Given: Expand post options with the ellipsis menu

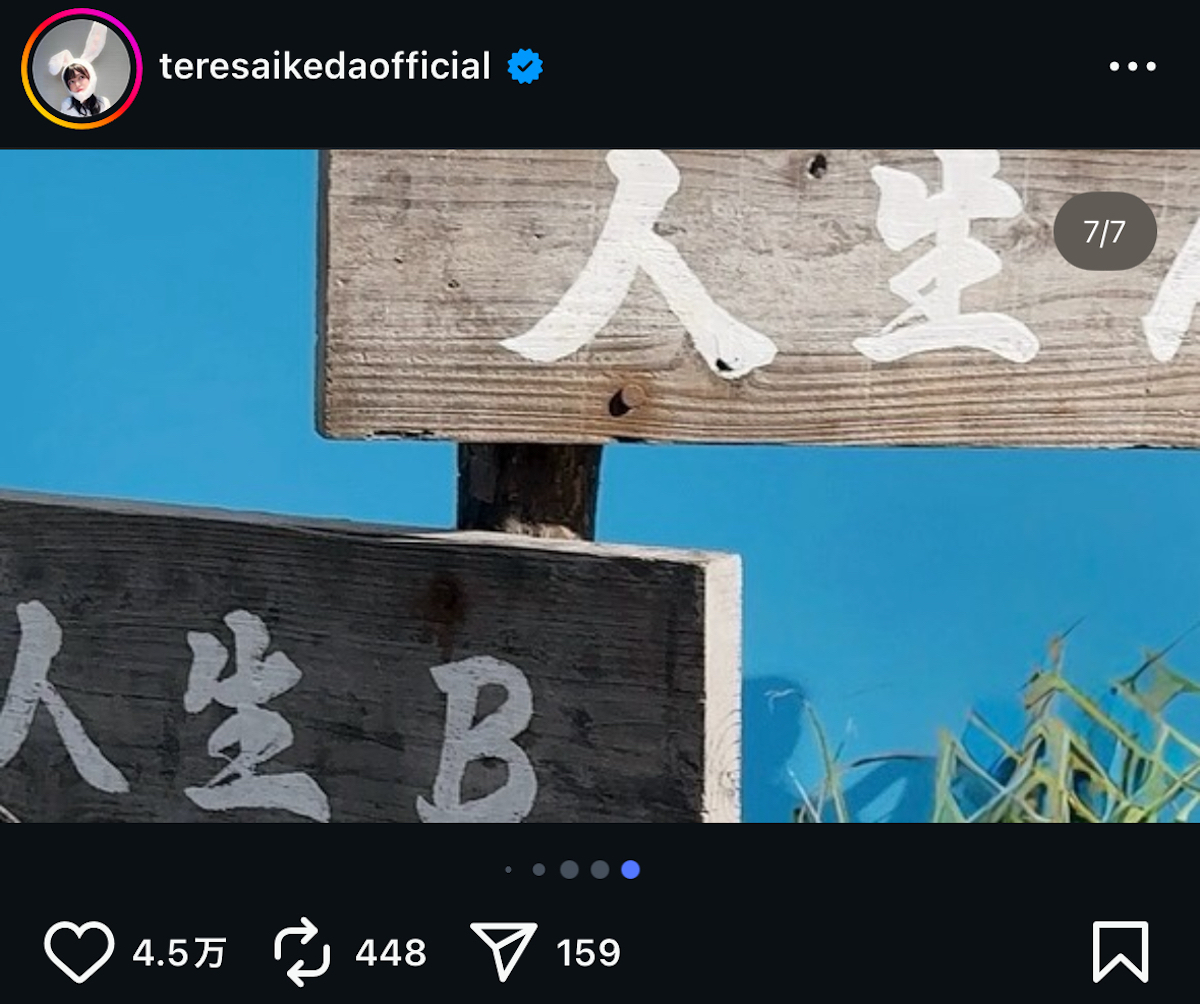Looking at the screenshot, I should [1133, 66].
